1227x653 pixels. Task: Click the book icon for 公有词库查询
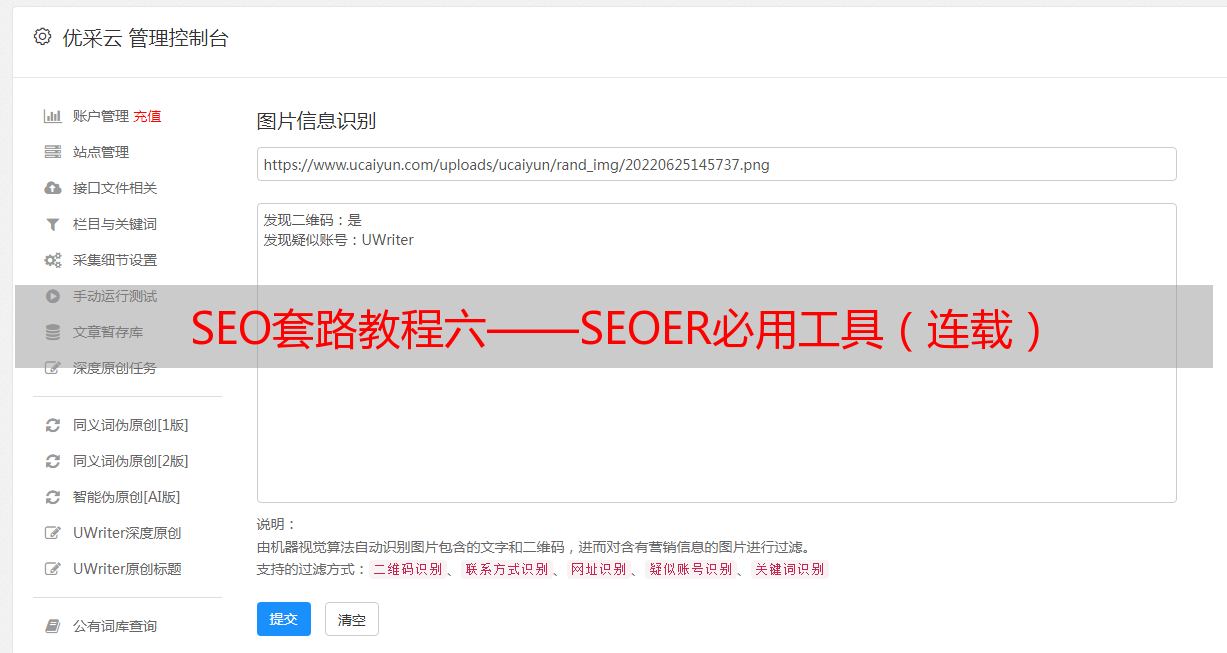pos(53,626)
